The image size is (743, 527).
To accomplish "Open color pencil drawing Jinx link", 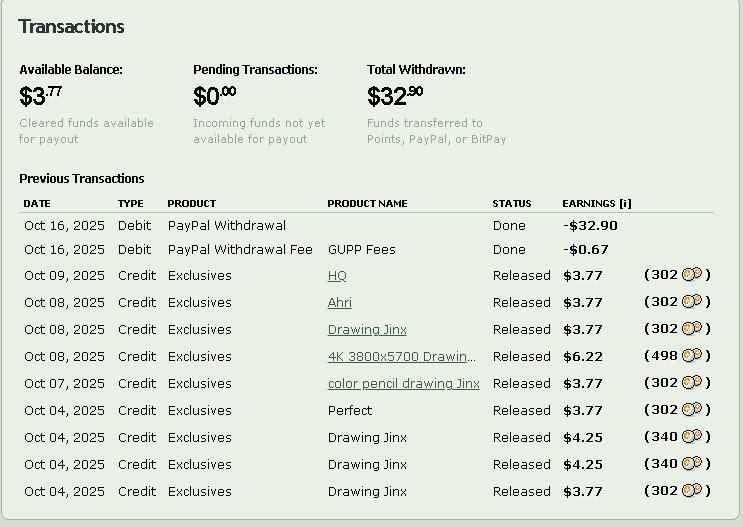I will [403, 384].
